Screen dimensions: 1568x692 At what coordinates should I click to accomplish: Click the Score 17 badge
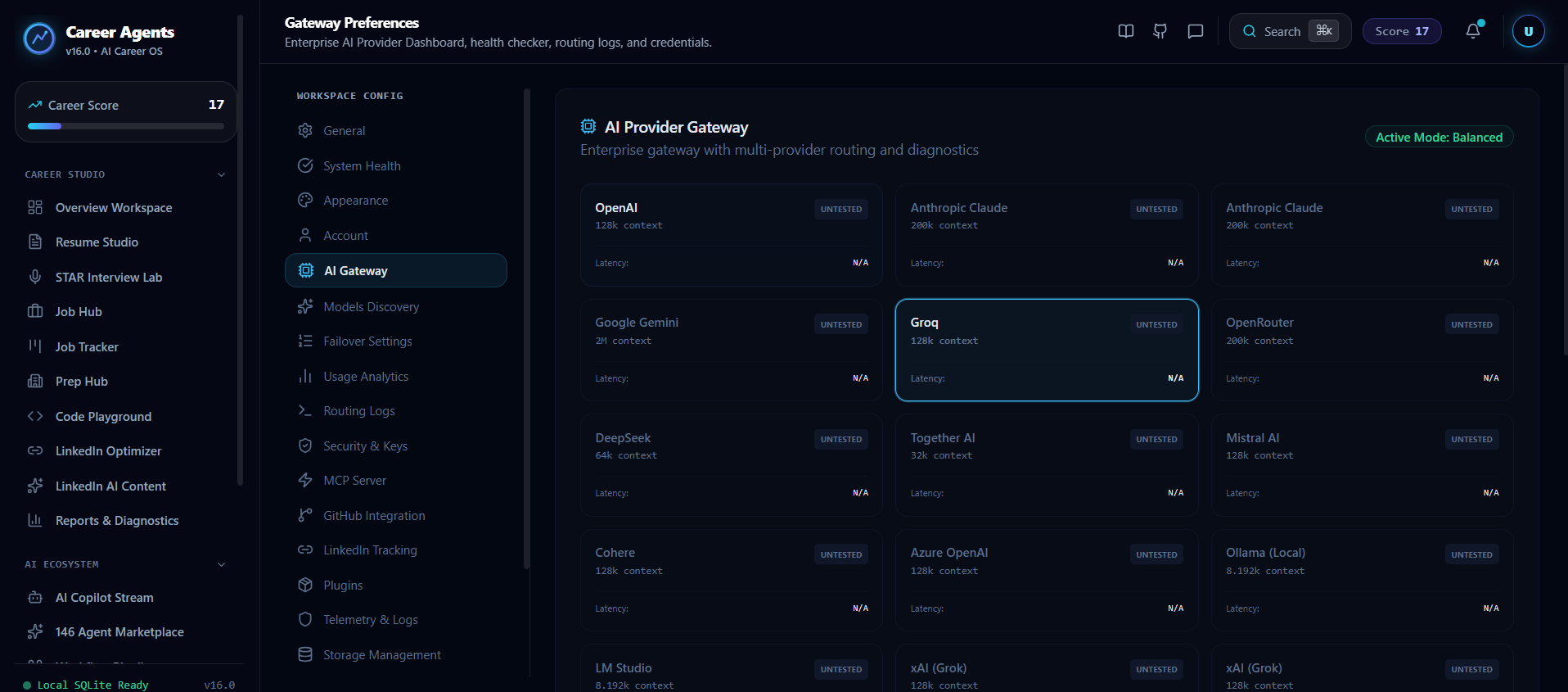(x=1402, y=31)
